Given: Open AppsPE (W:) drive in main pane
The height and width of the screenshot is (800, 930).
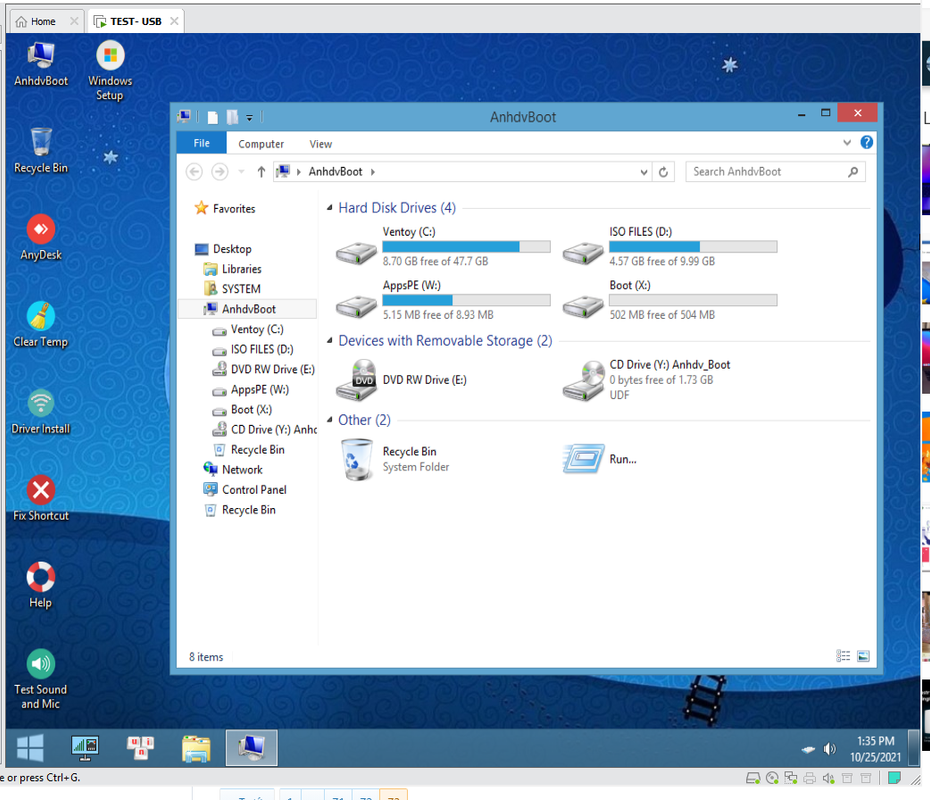Looking at the screenshot, I should pos(443,300).
